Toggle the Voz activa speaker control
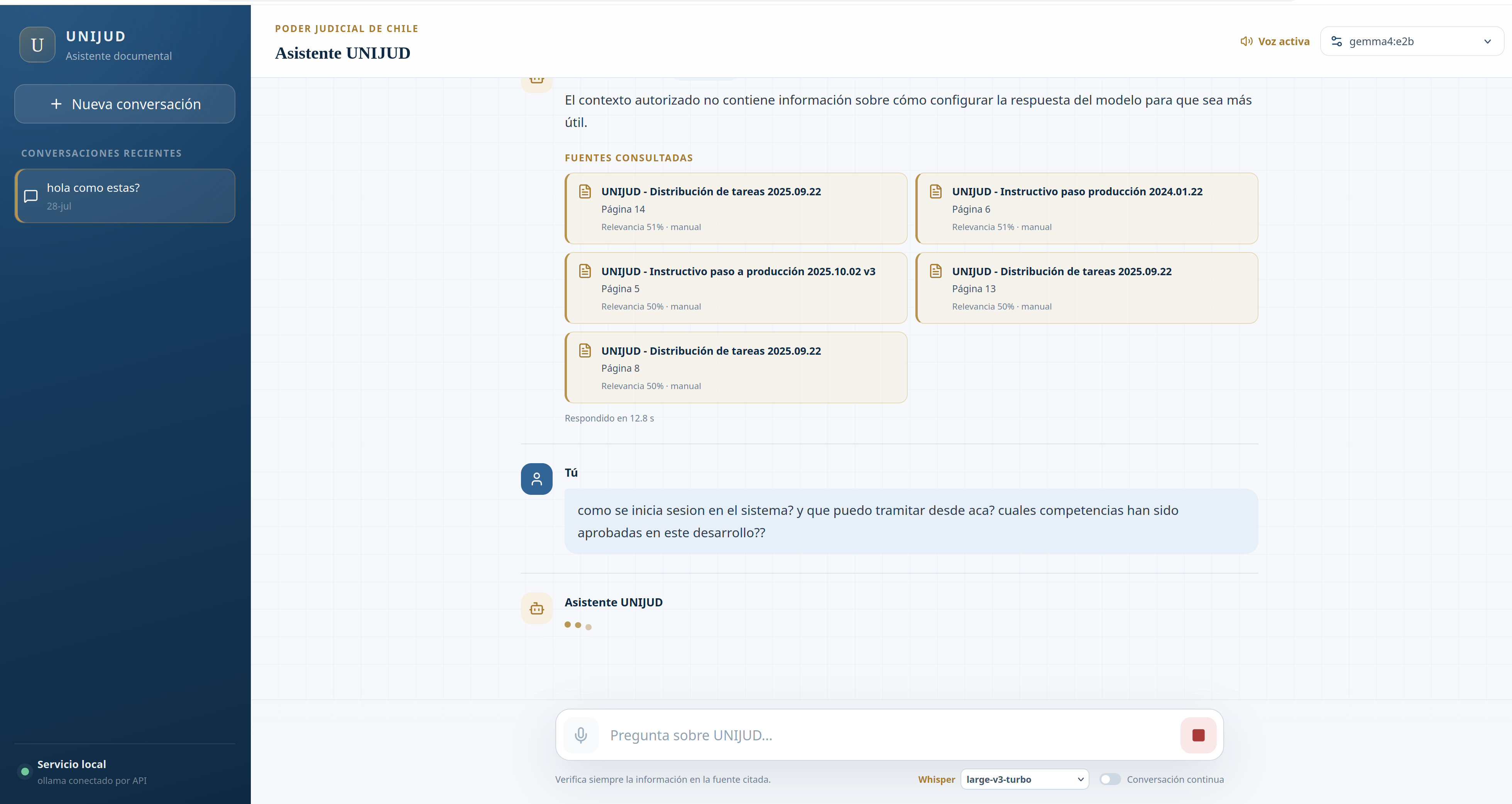 (x=1275, y=41)
